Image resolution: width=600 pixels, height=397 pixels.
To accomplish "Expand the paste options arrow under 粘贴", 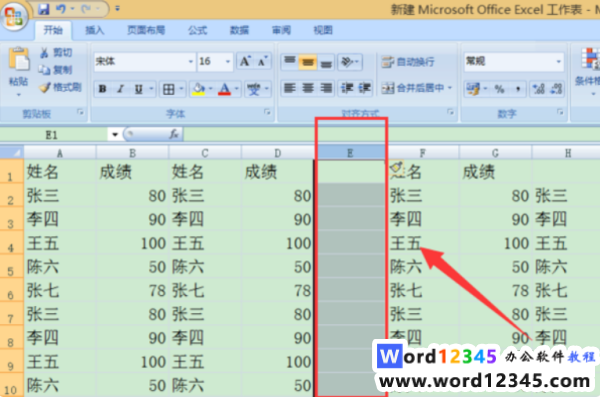I will point(18,95).
